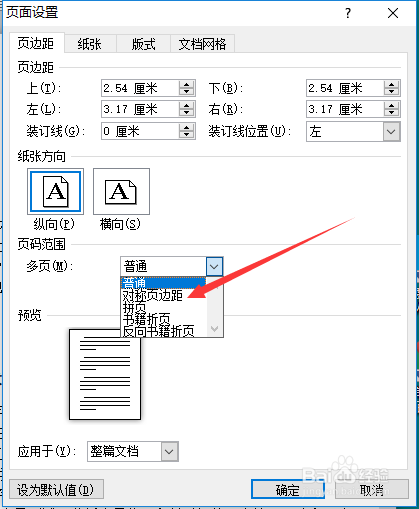419x509 pixels.
Task: Increase the 左(L) left margin value
Action: point(187,106)
